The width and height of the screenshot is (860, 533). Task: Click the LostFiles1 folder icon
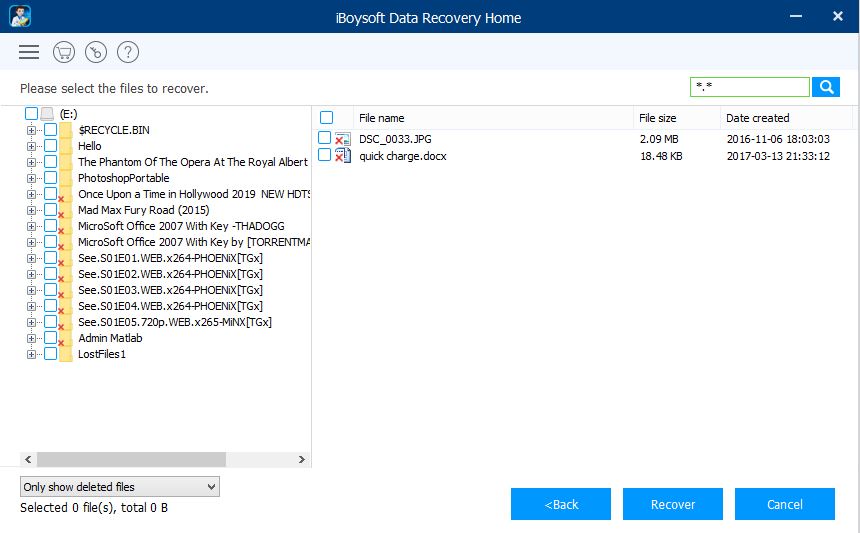pos(66,354)
